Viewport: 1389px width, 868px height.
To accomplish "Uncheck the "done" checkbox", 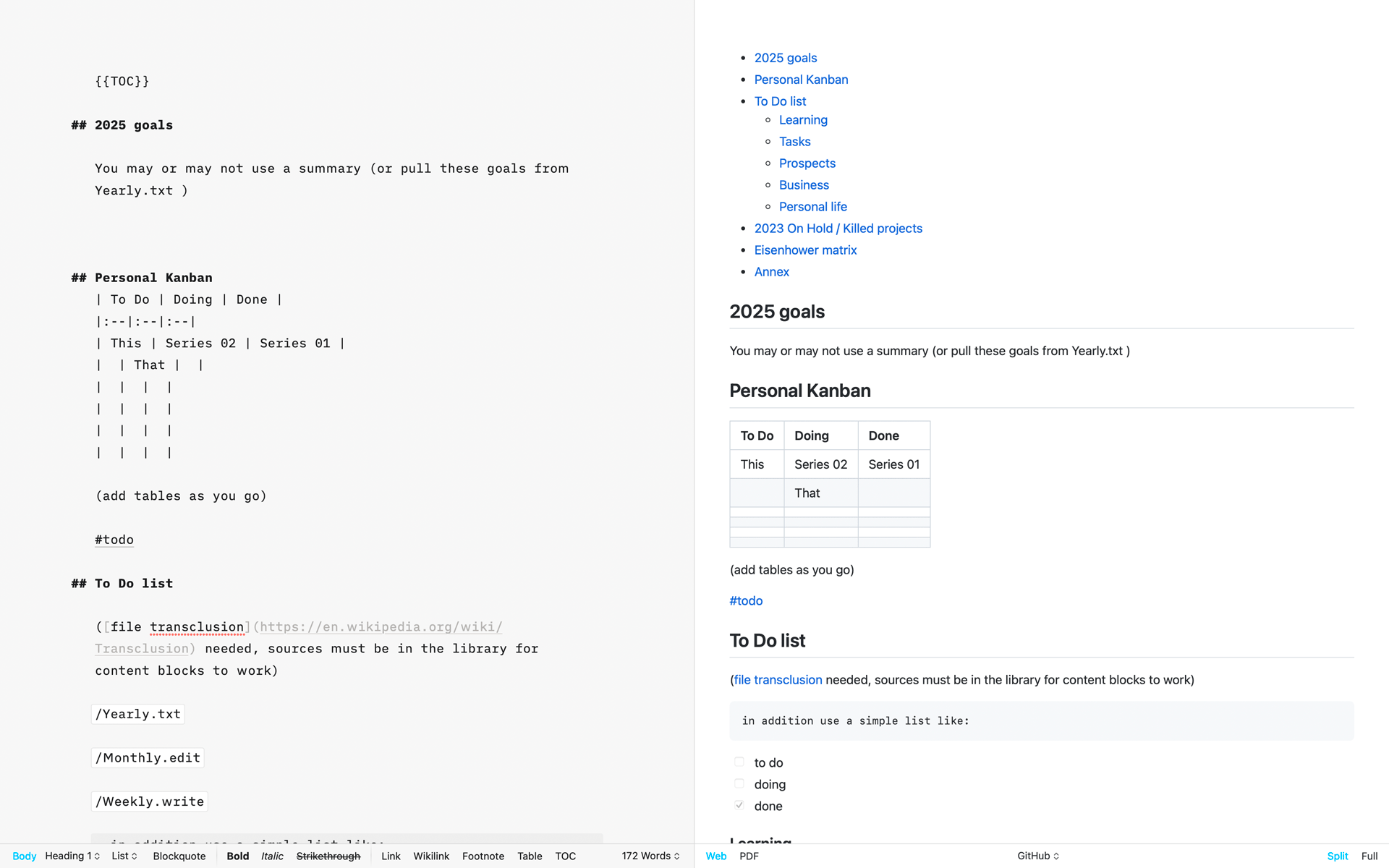I will point(739,805).
